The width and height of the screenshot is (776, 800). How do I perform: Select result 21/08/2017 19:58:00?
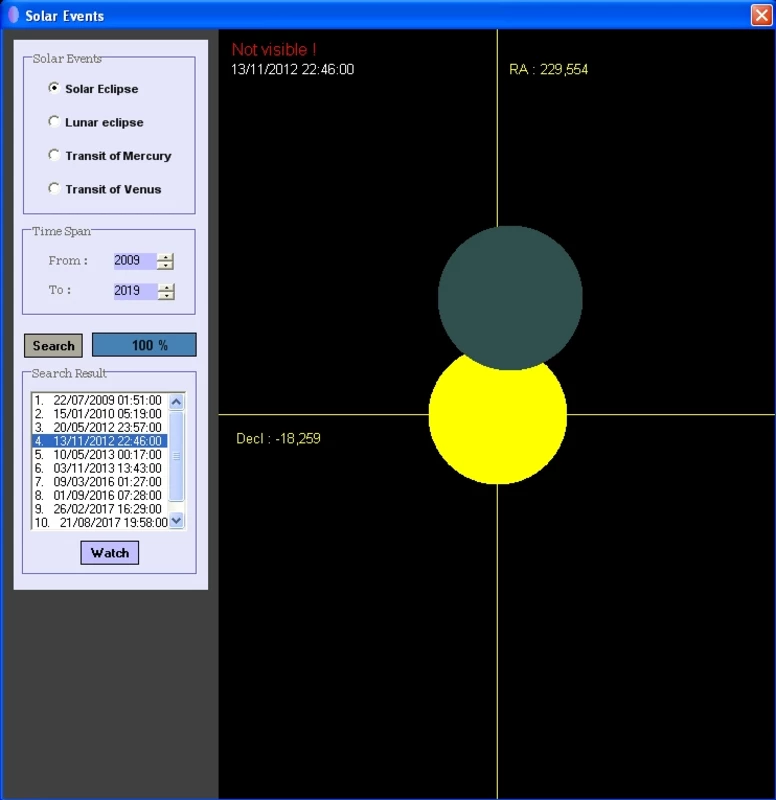pos(99,522)
